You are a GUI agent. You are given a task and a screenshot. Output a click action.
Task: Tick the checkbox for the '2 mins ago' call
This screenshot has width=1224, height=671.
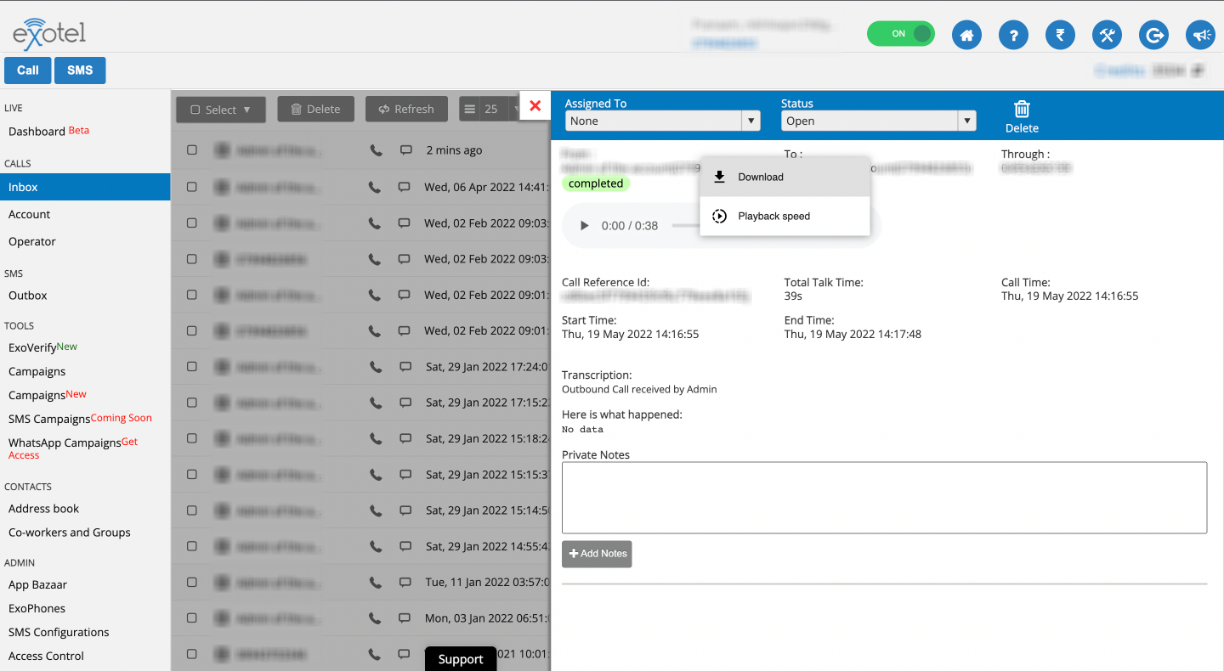(192, 150)
